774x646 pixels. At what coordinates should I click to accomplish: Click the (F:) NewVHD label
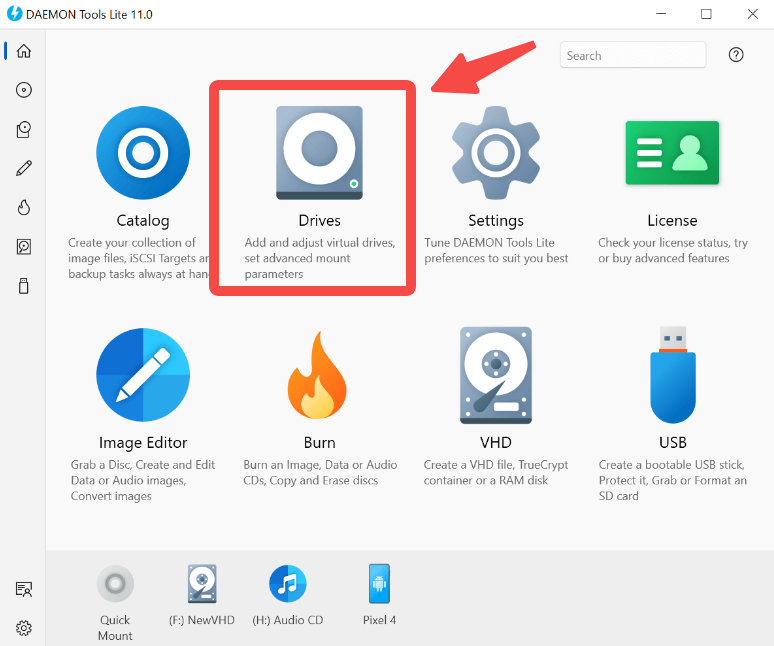coord(202,620)
